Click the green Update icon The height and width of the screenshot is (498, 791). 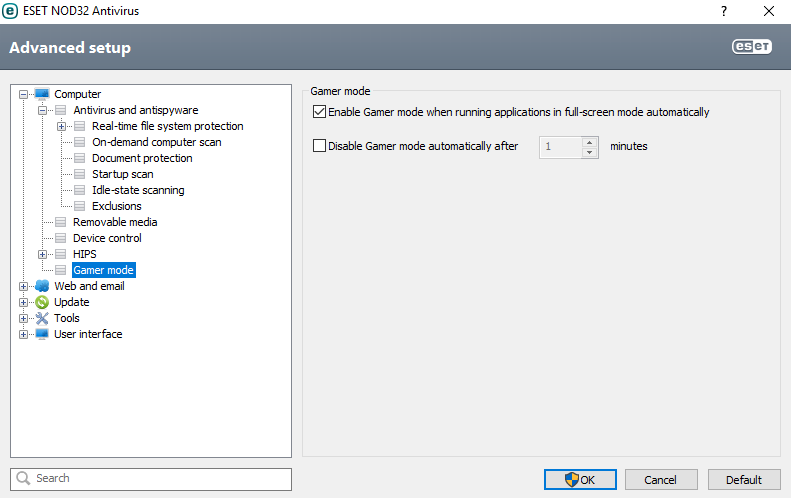point(42,302)
